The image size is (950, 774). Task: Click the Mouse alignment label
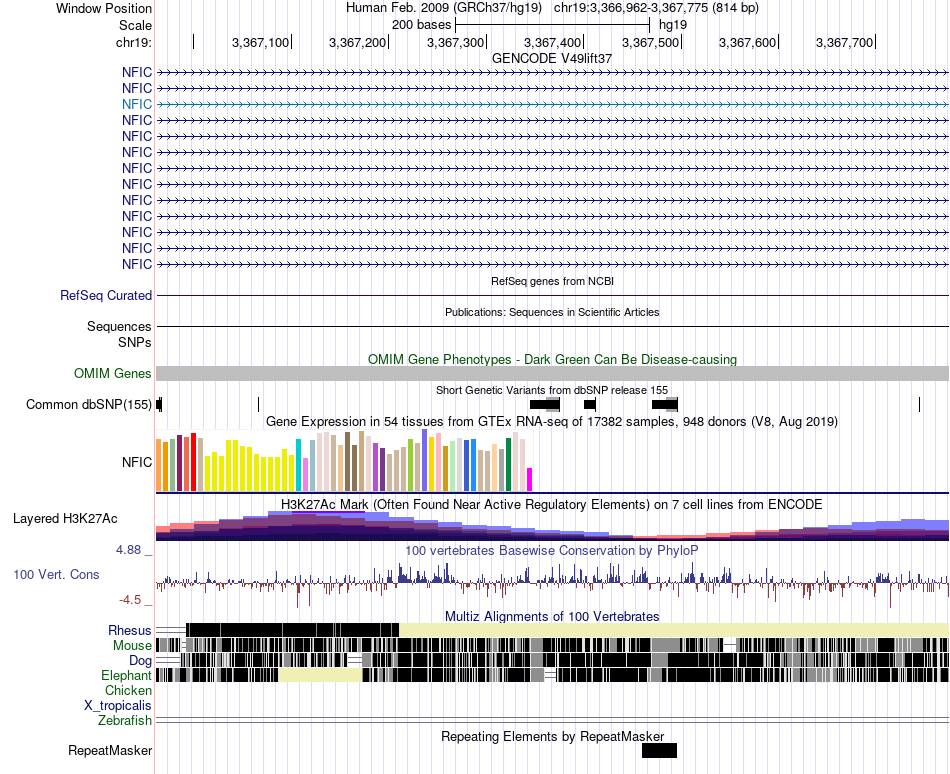132,646
